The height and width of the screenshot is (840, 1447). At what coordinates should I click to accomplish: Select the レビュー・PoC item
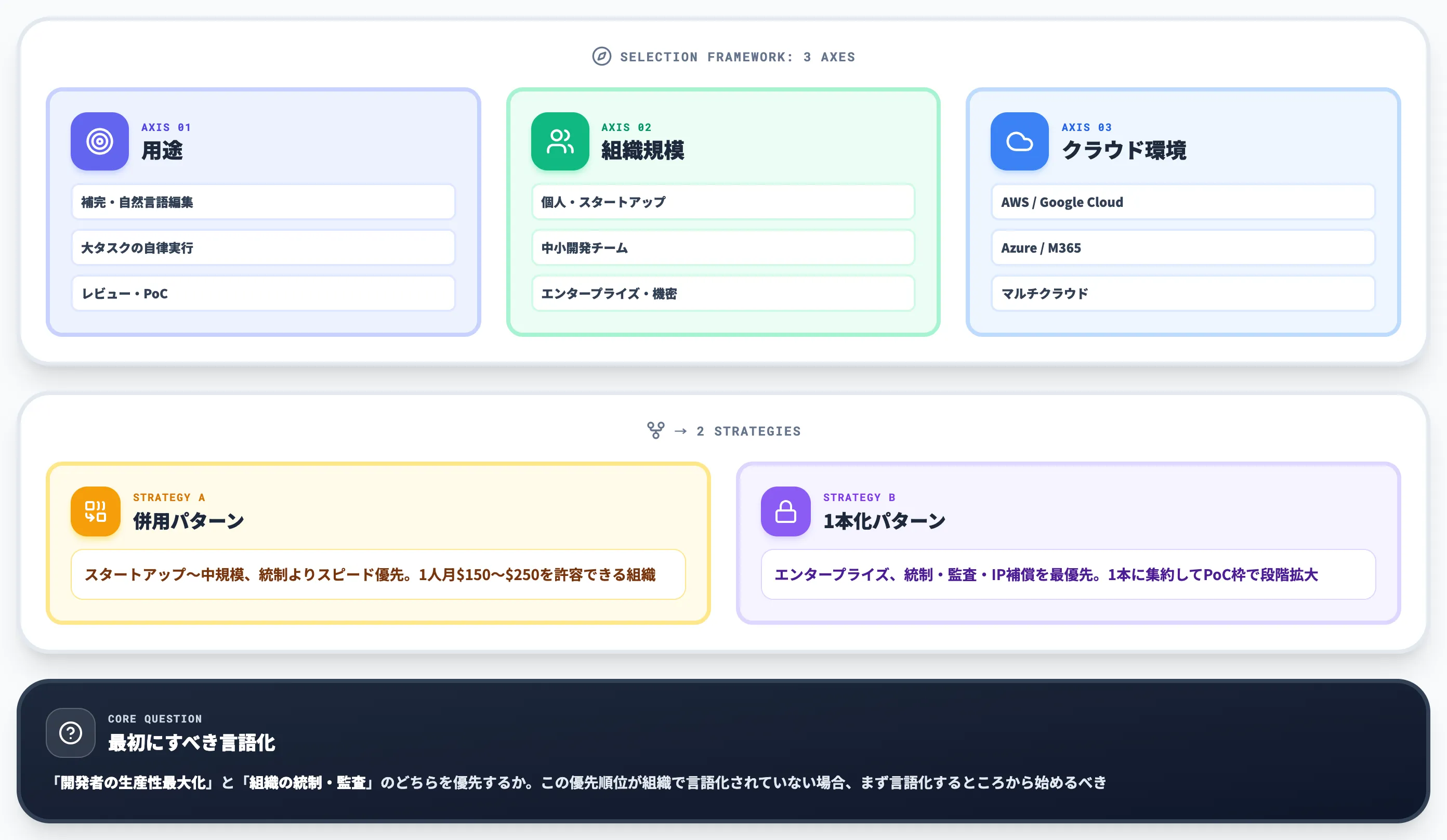click(x=263, y=293)
